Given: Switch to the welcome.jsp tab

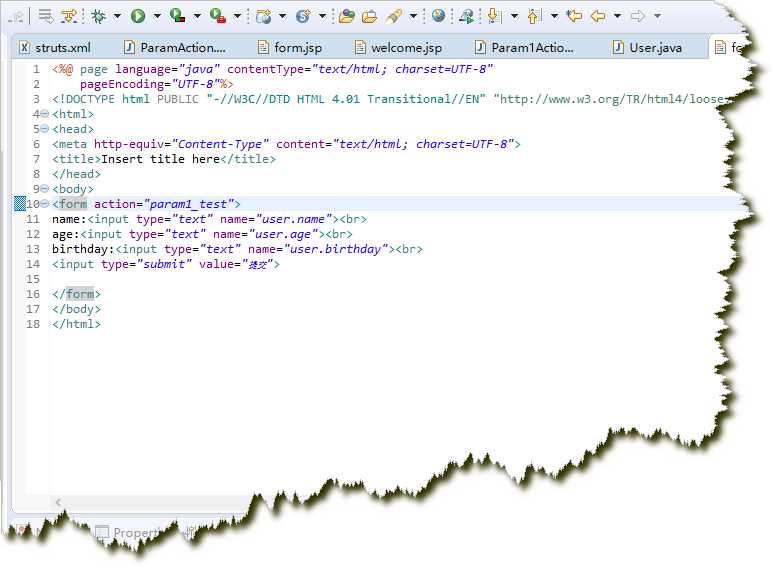Looking at the screenshot, I should pos(399,48).
